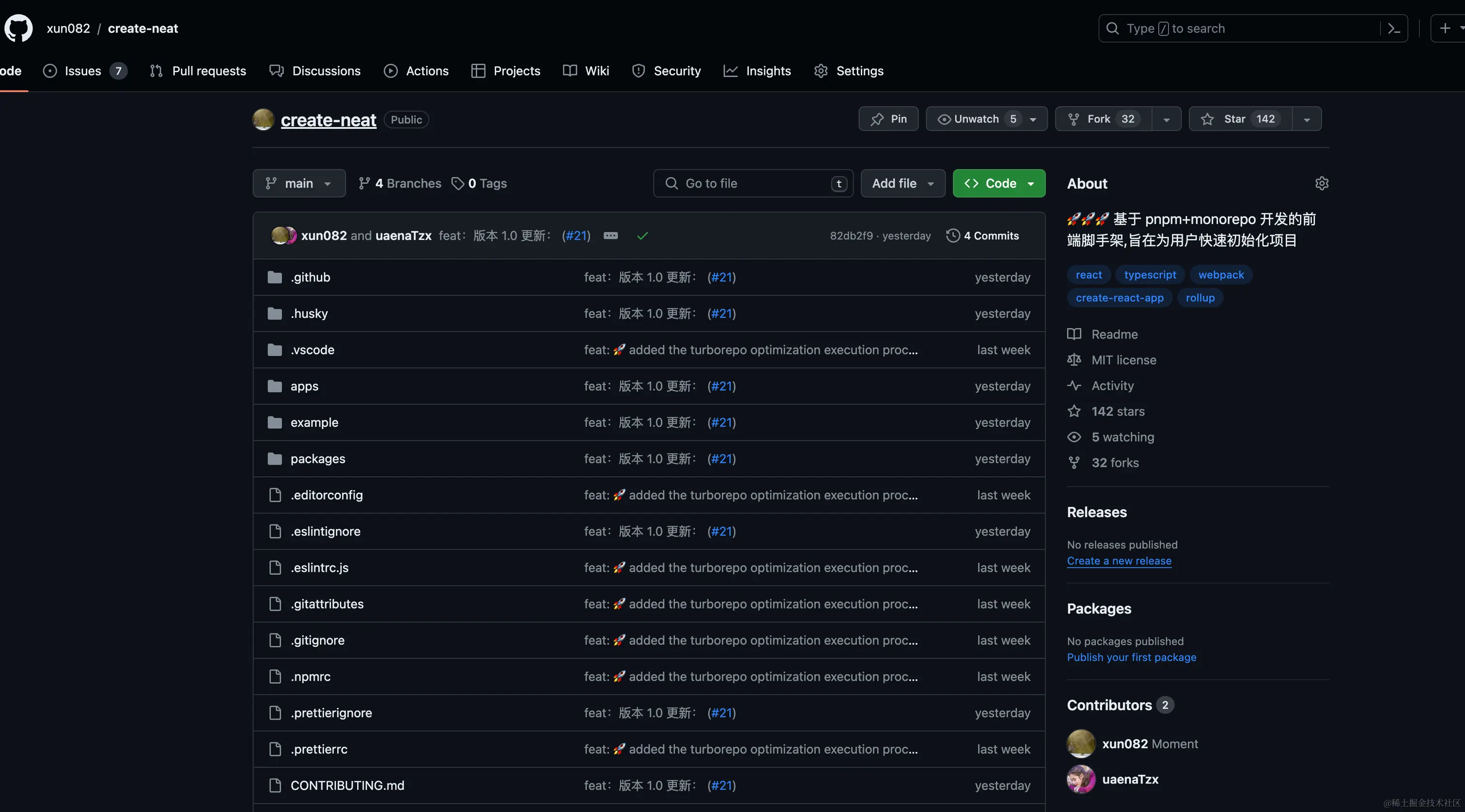Open the green Code dropdown
The height and width of the screenshot is (812, 1465).
coord(999,183)
